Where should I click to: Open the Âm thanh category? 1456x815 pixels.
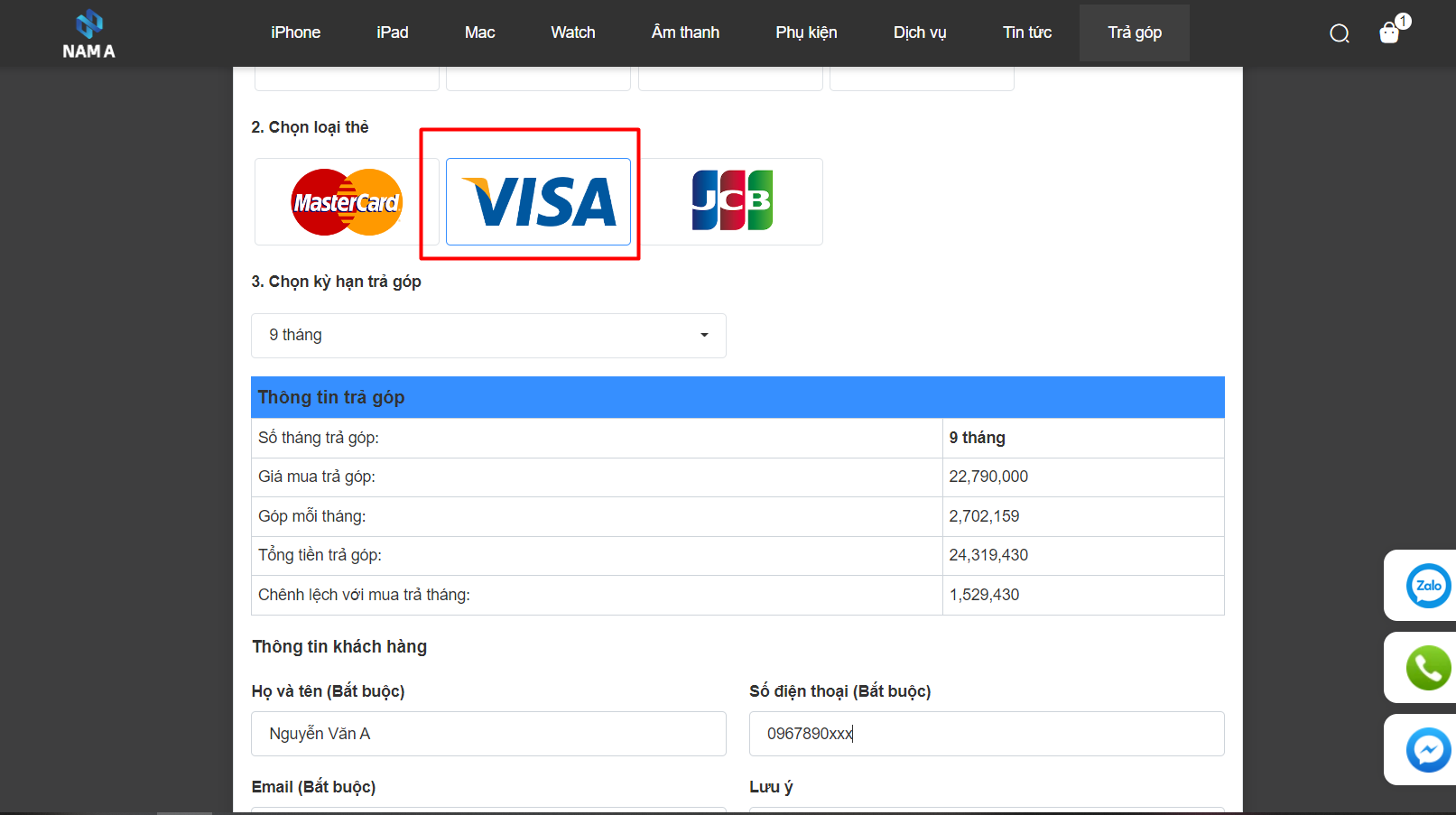685,32
